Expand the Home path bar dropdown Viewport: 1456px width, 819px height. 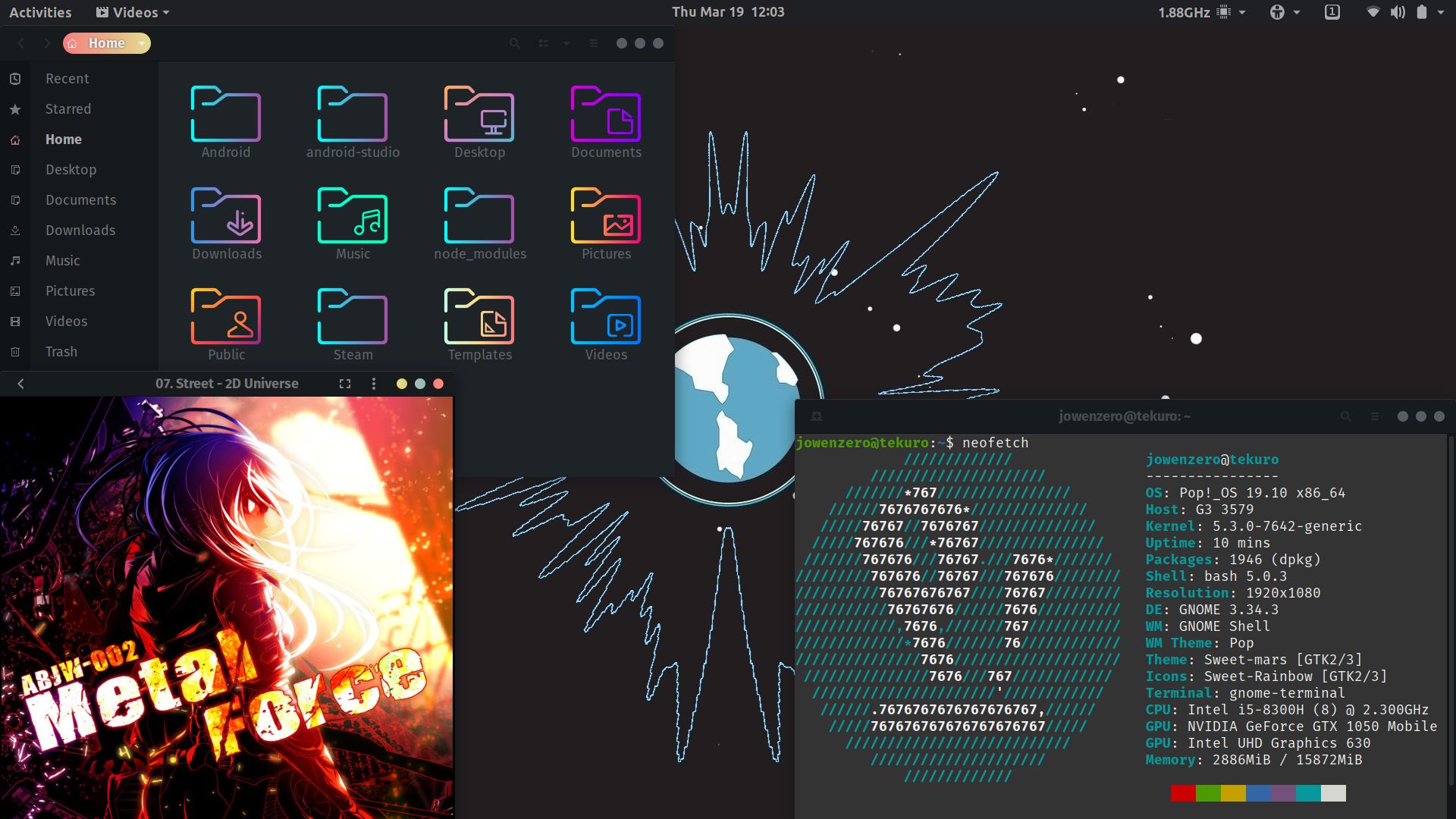[x=141, y=43]
